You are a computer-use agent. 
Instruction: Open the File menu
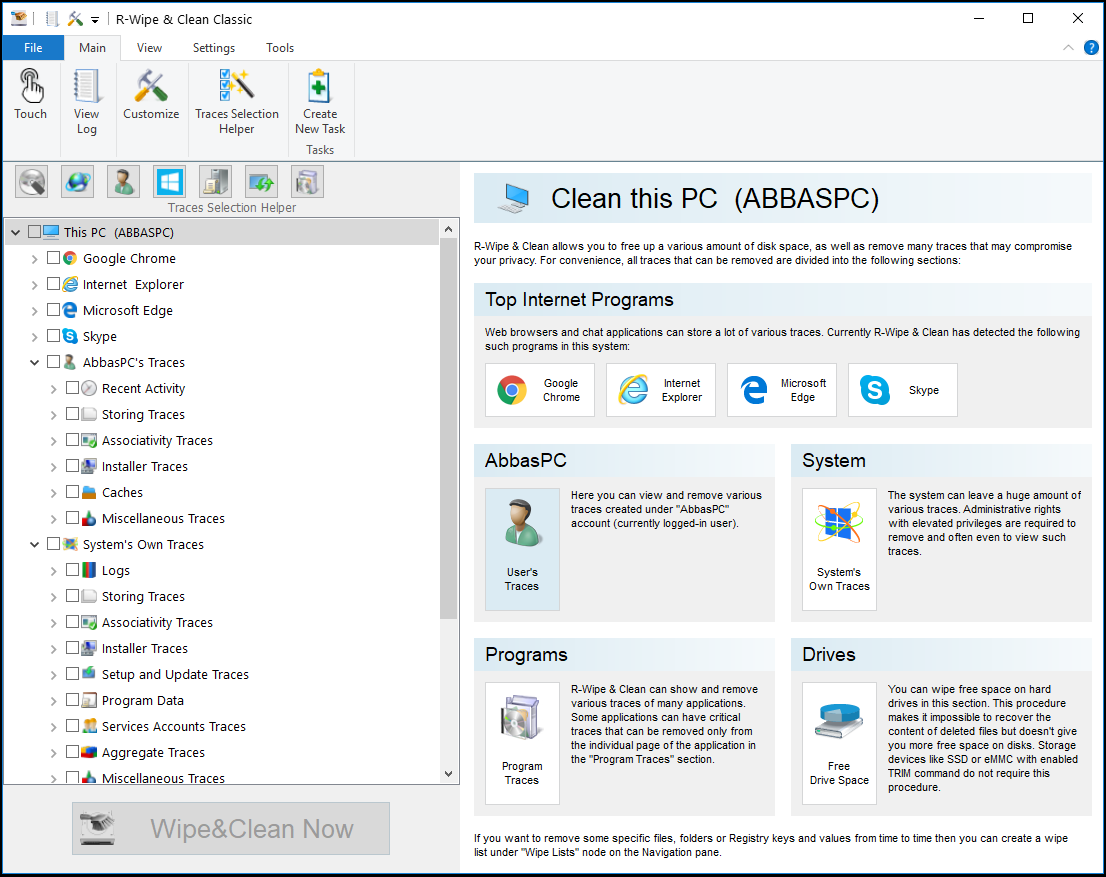(x=33, y=48)
